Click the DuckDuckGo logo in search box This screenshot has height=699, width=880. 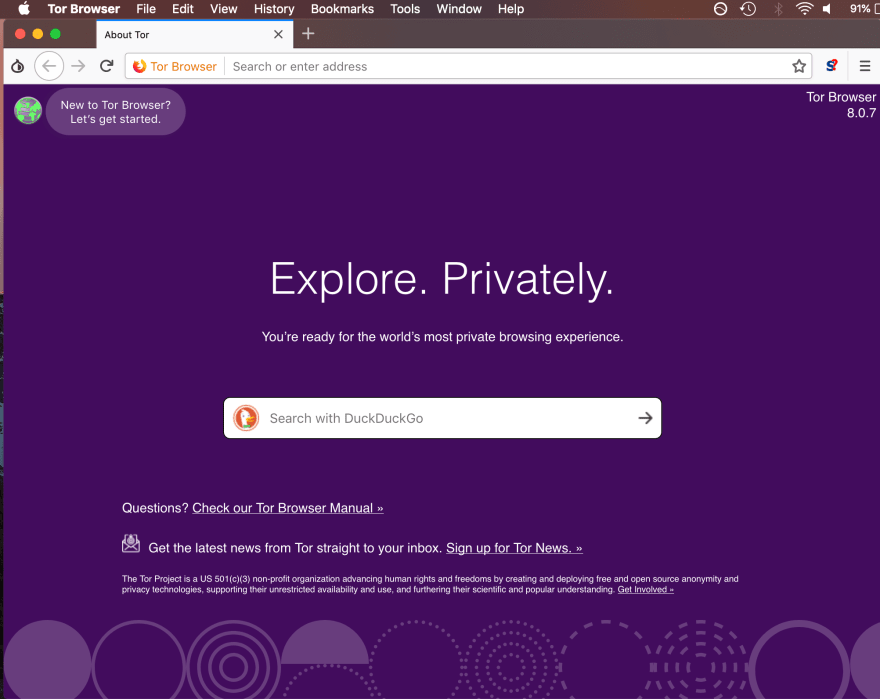tap(246, 418)
